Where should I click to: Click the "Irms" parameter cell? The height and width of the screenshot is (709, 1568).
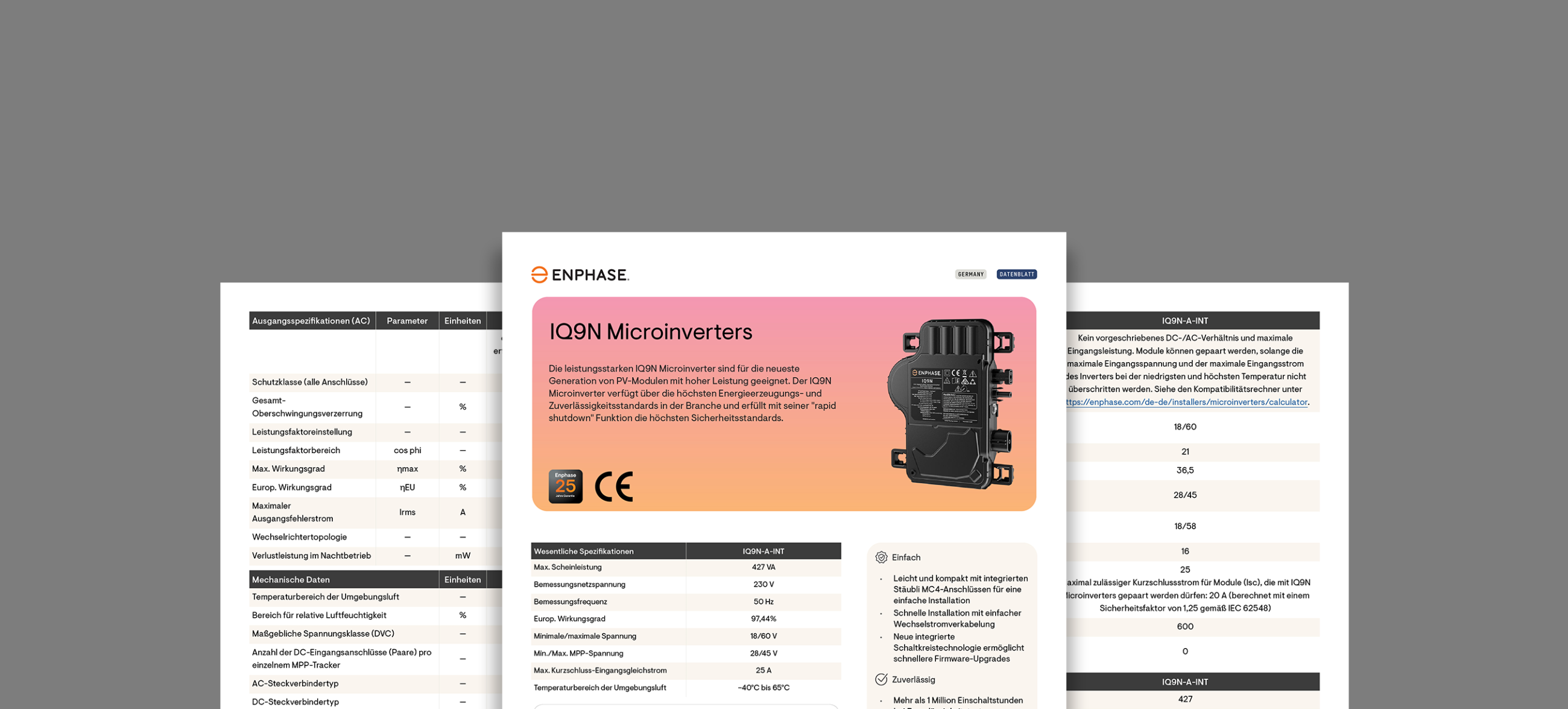pyautogui.click(x=407, y=512)
